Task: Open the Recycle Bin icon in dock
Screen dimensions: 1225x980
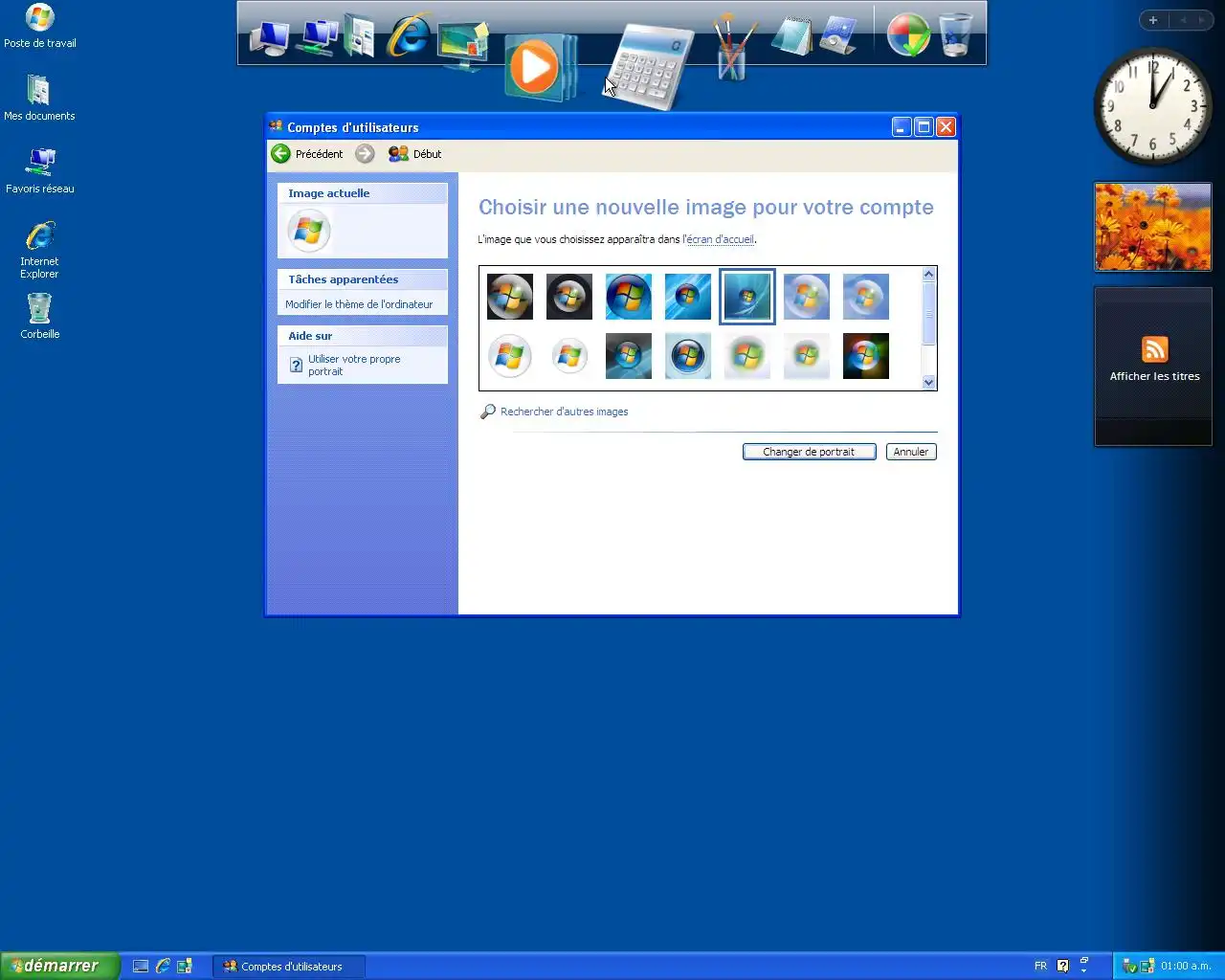Action: 955,35
